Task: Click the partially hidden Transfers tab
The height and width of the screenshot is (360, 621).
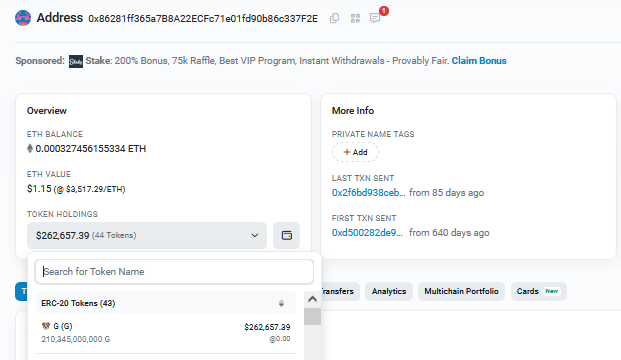Action: [x=340, y=291]
